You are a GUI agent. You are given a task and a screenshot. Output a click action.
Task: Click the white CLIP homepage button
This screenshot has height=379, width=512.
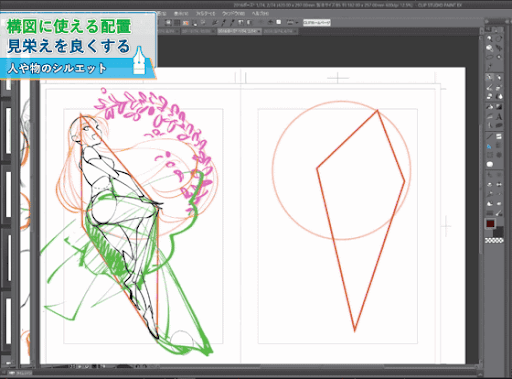pos(317,22)
